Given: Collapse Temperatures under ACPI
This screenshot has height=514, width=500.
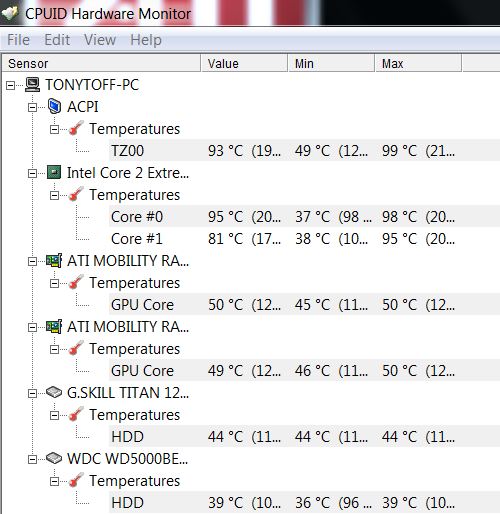Looking at the screenshot, I should (54, 129).
